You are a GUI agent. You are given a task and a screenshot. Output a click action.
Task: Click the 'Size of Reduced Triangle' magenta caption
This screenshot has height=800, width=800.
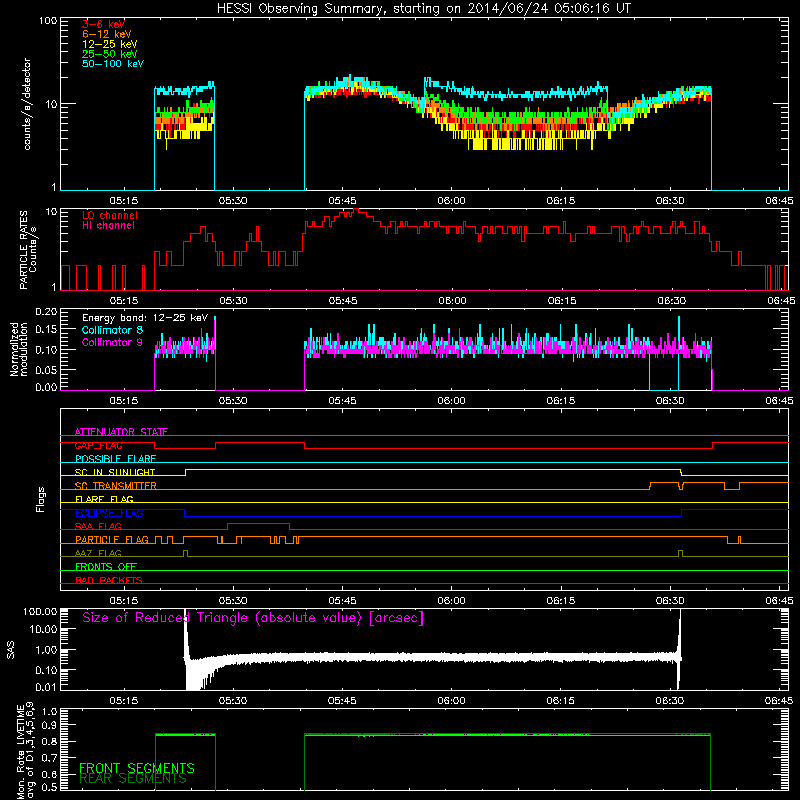253,618
